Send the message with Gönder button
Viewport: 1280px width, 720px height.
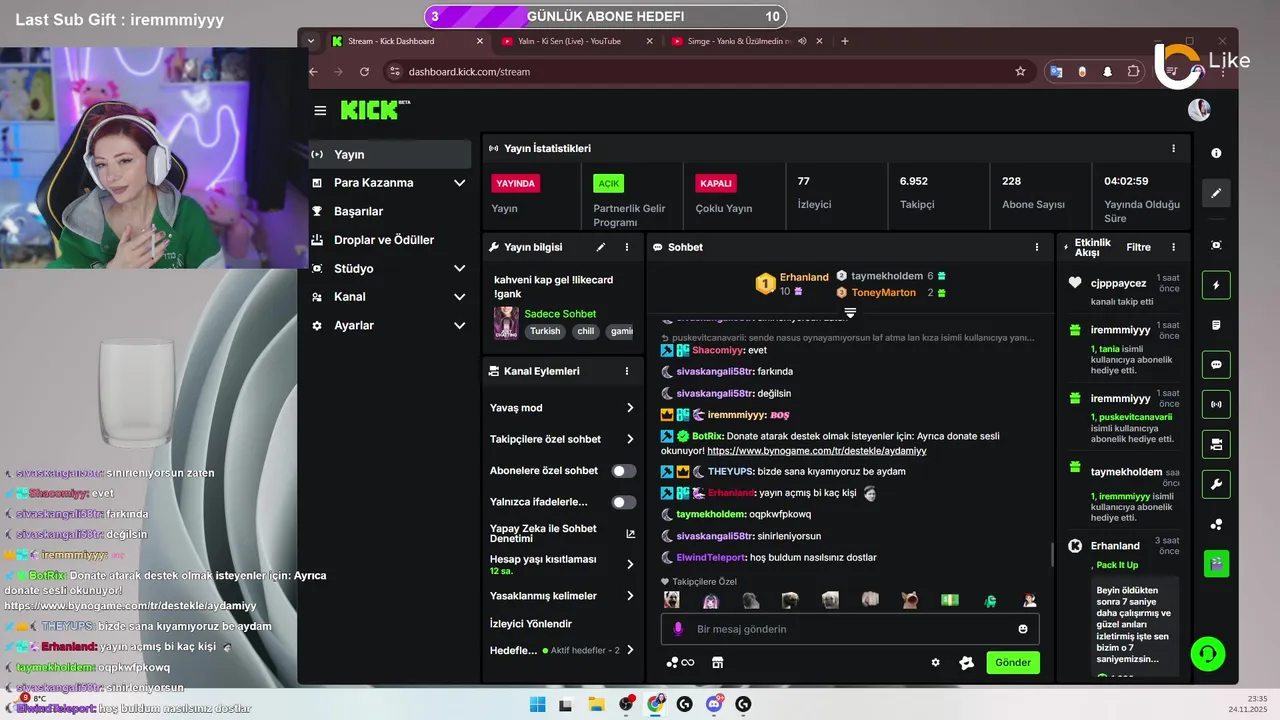pyautogui.click(x=1013, y=662)
